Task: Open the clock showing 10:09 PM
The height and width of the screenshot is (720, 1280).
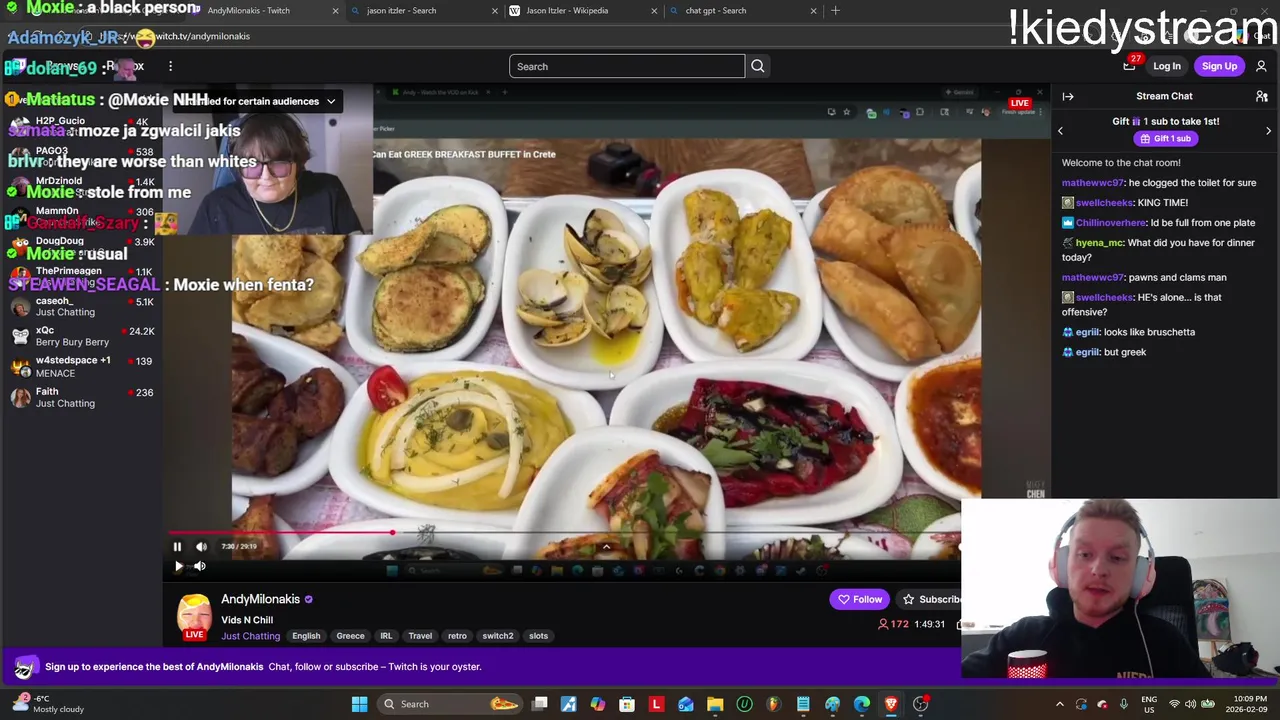Action: (x=1244, y=704)
